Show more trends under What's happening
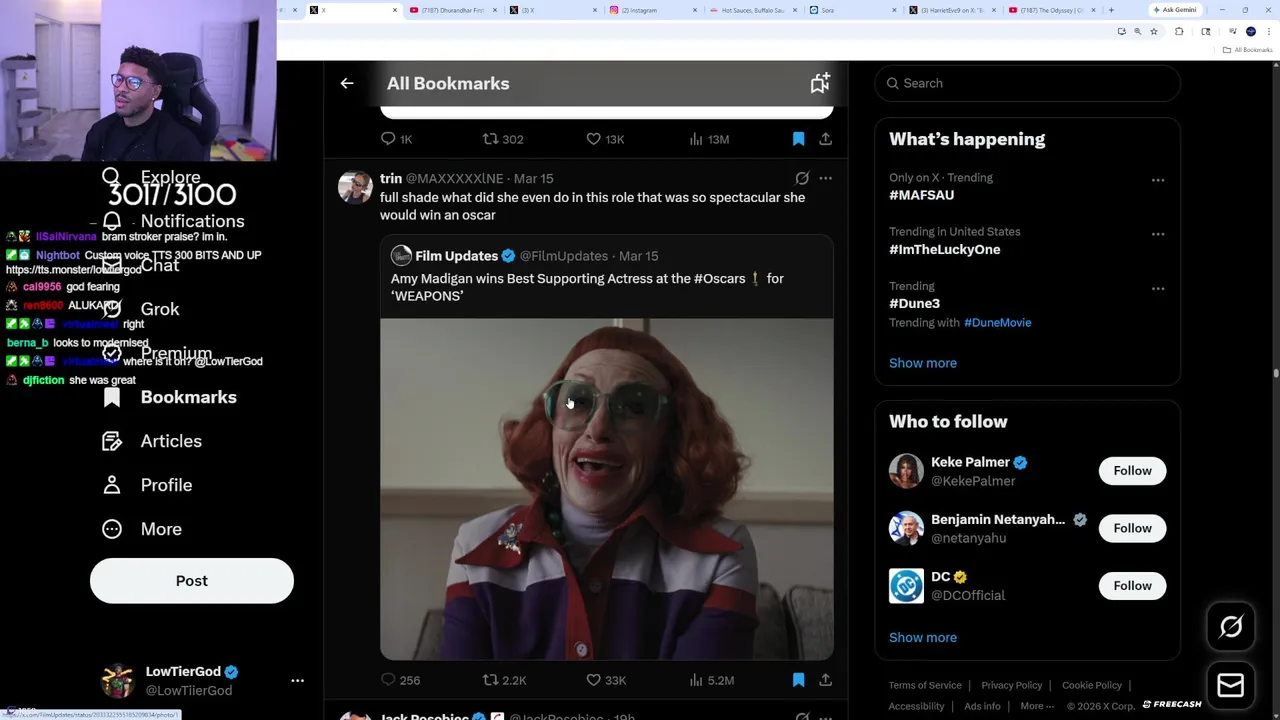 click(x=923, y=363)
